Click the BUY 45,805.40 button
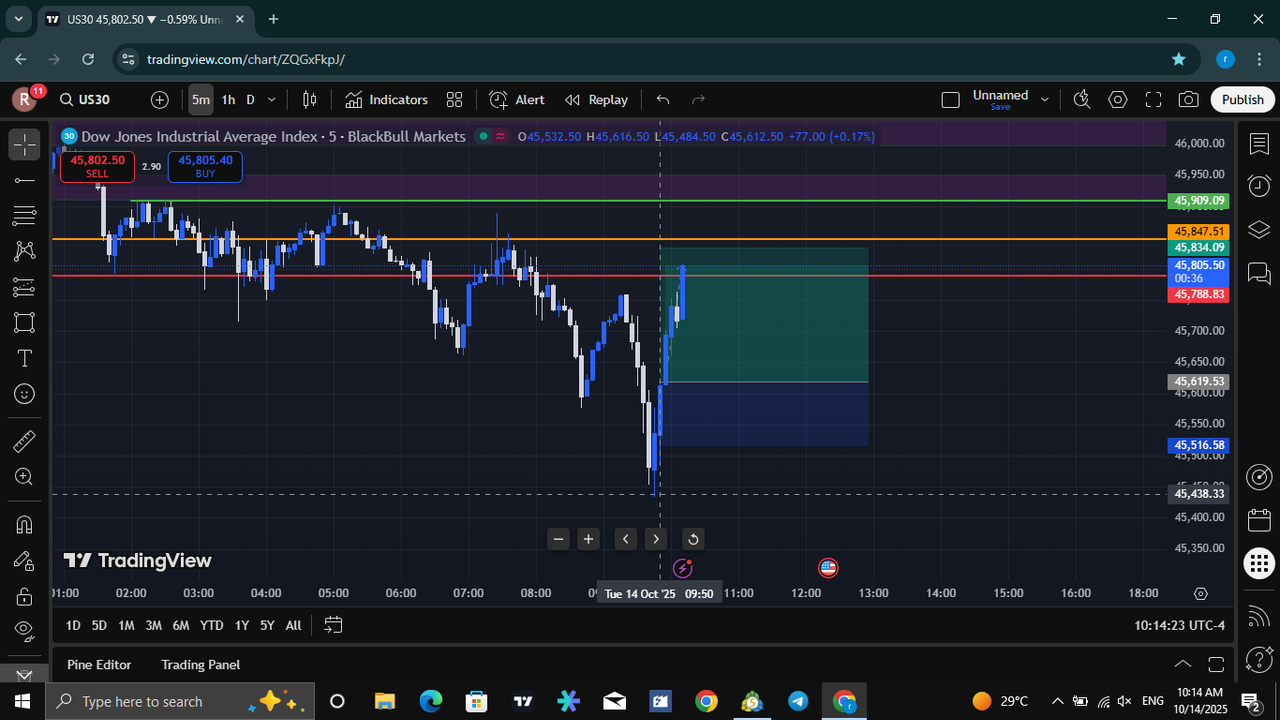Viewport: 1280px width, 720px height. point(205,166)
